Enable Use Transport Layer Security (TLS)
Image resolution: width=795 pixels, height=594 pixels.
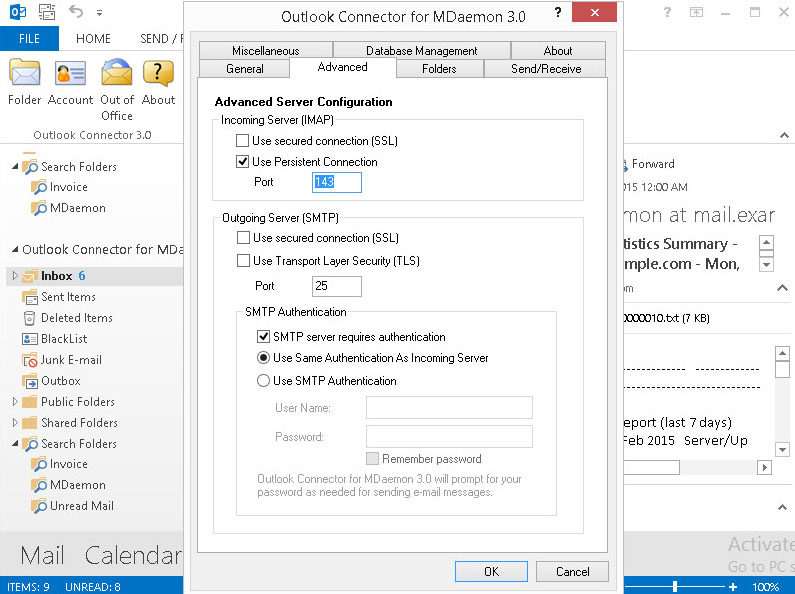pyautogui.click(x=243, y=261)
